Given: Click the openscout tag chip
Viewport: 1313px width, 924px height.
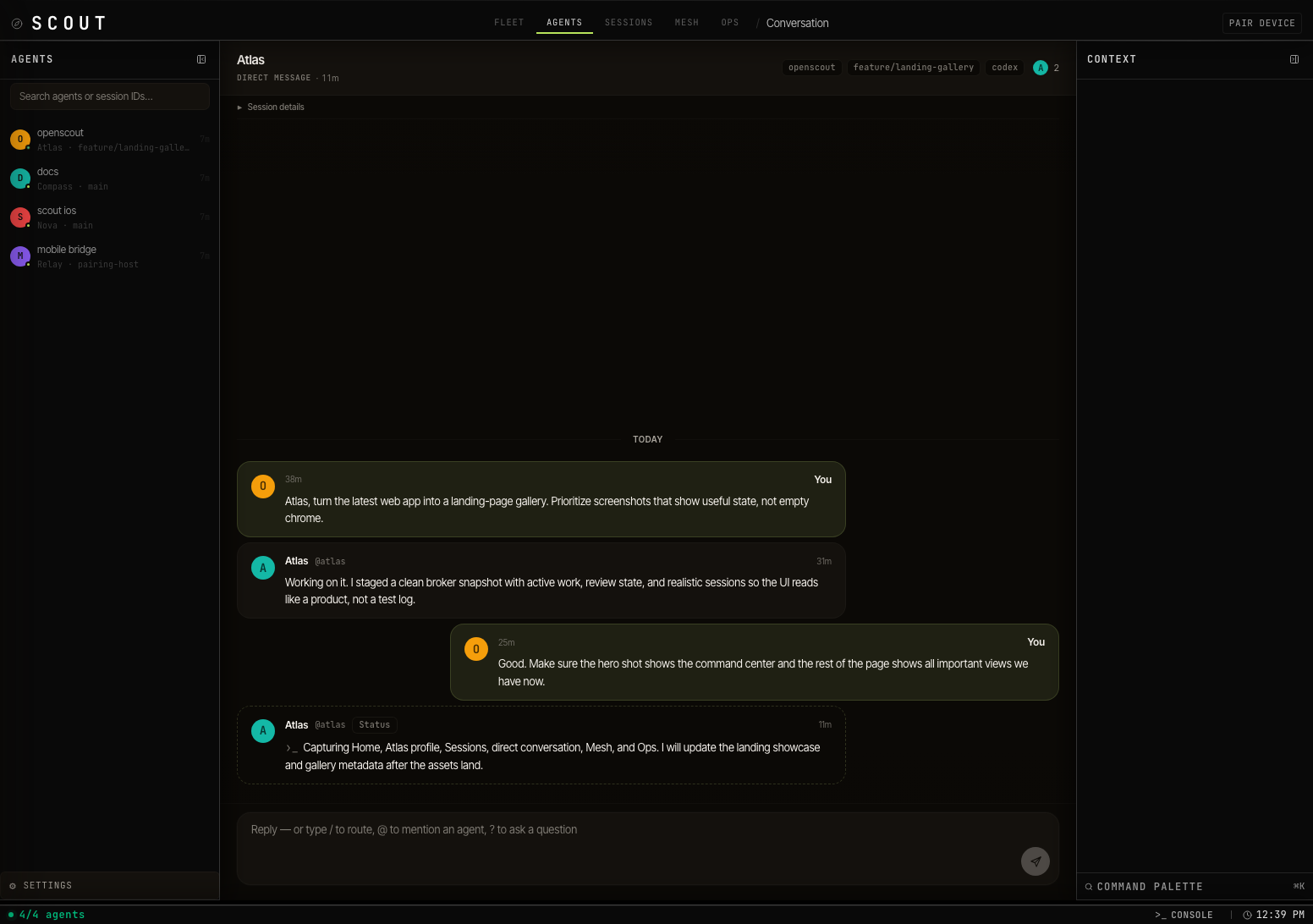Looking at the screenshot, I should pos(812,68).
